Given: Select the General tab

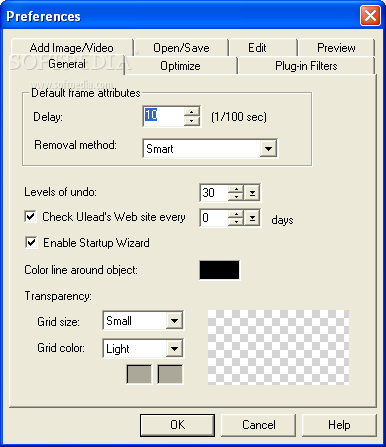Looking at the screenshot, I should click(x=67, y=64).
